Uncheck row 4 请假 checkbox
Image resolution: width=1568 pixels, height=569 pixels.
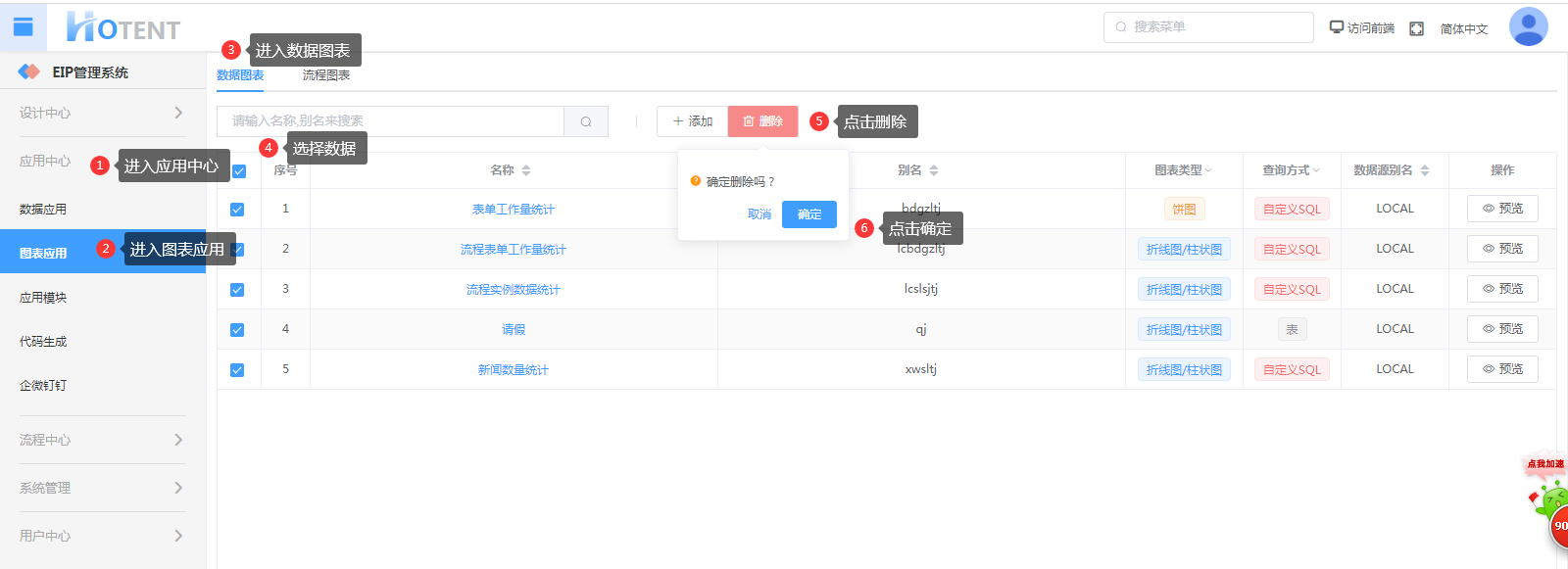237,330
